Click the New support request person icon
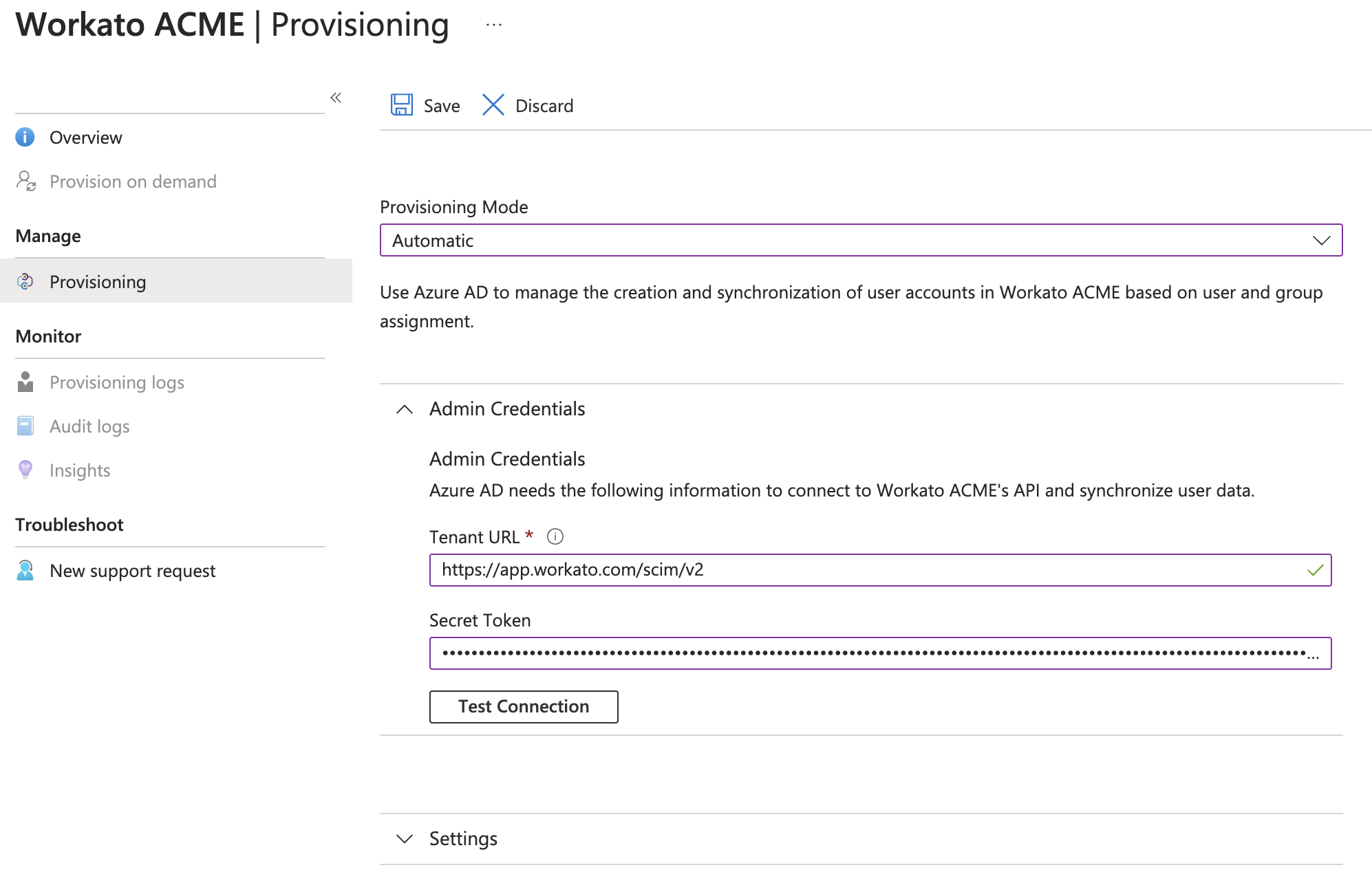 [25, 570]
